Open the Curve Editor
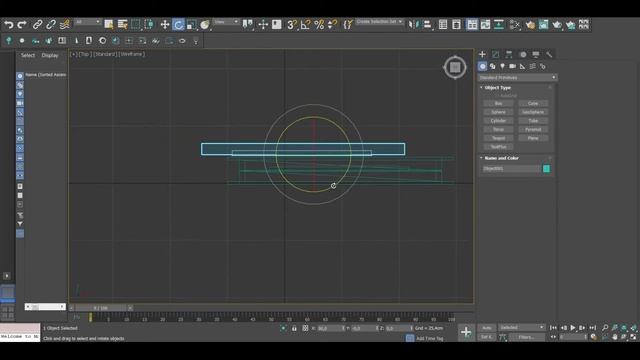Screen dimensions: 640x360 point(485,25)
